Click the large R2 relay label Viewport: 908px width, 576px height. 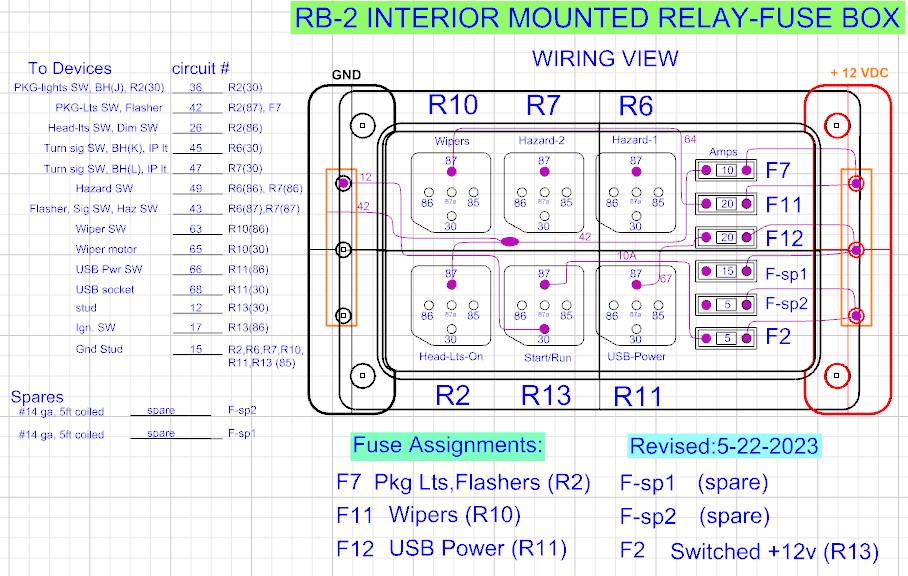coord(452,396)
